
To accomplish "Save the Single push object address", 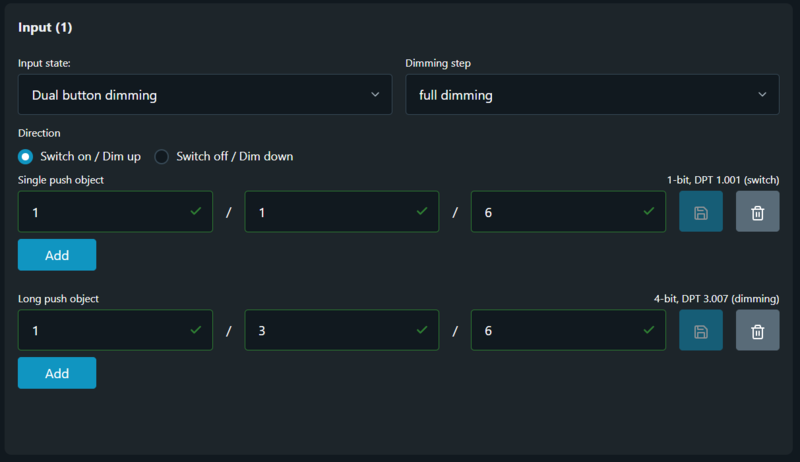I will (701, 212).
